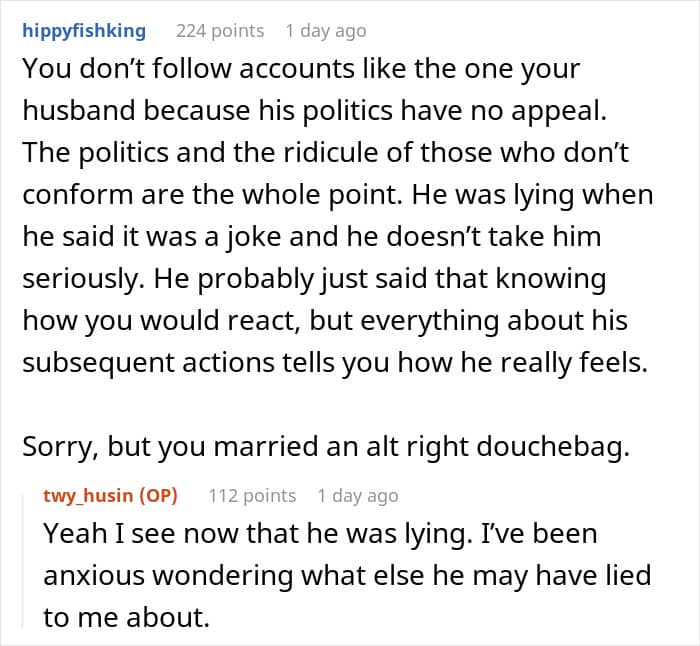Click the reply line 'Yeah I see now'
The width and height of the screenshot is (700, 646).
tap(320, 534)
